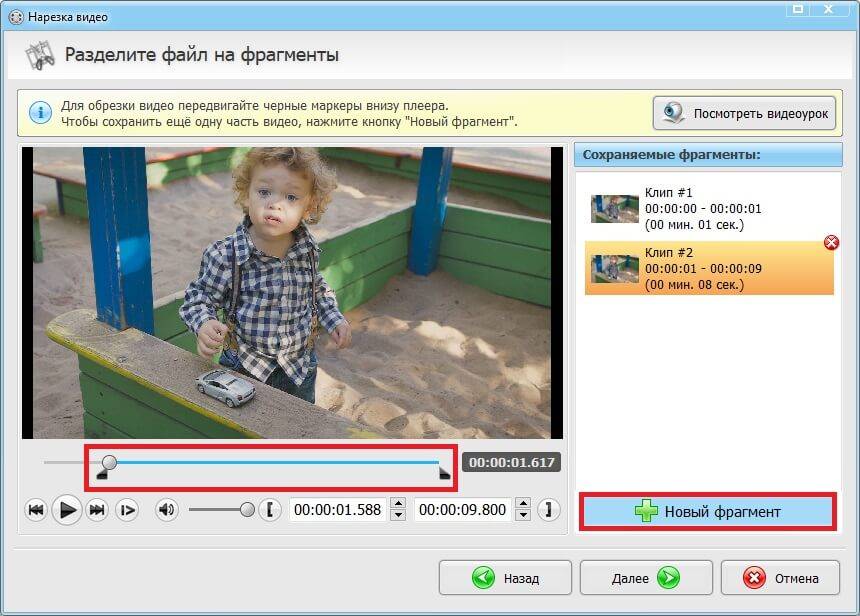Set end marker with right bracket button
The width and height of the screenshot is (860, 616).
click(x=548, y=511)
